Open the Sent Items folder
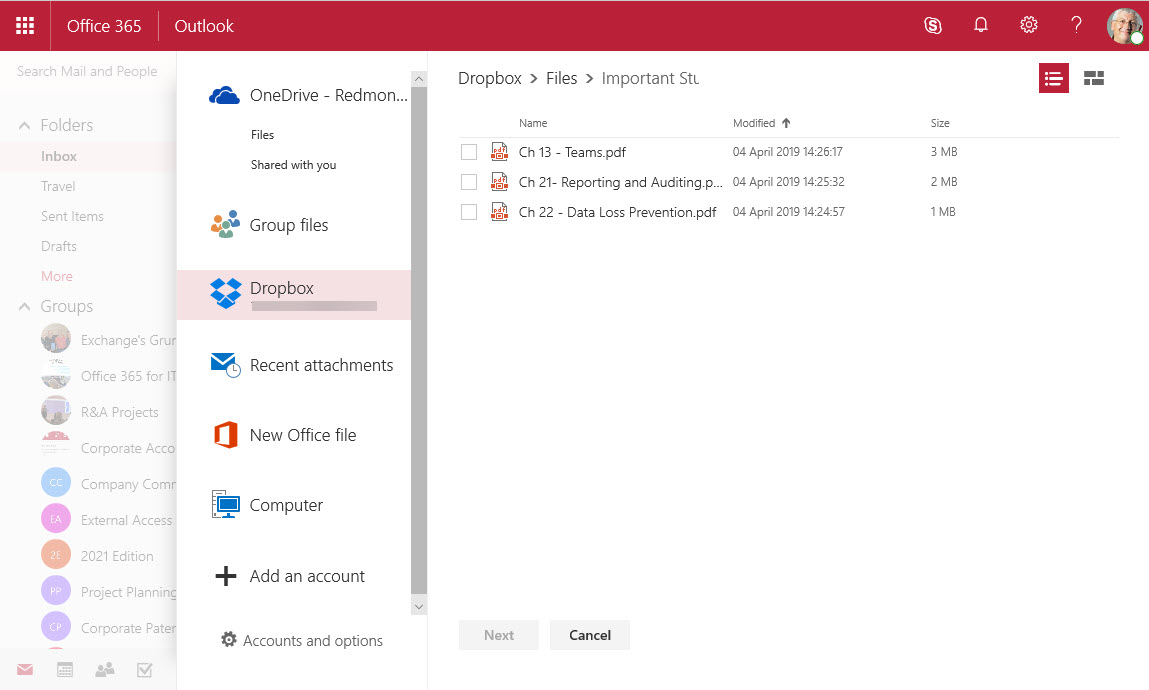Viewport: 1149px width, 690px height. click(72, 216)
